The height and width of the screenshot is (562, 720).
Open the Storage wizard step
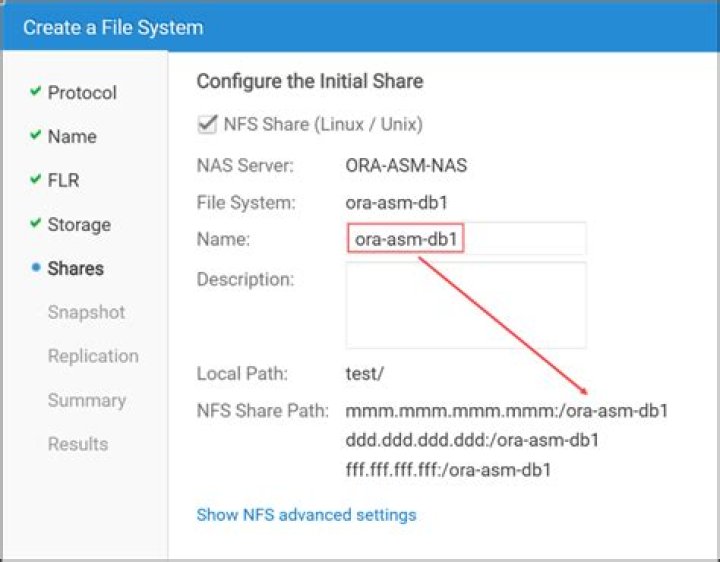coord(79,225)
